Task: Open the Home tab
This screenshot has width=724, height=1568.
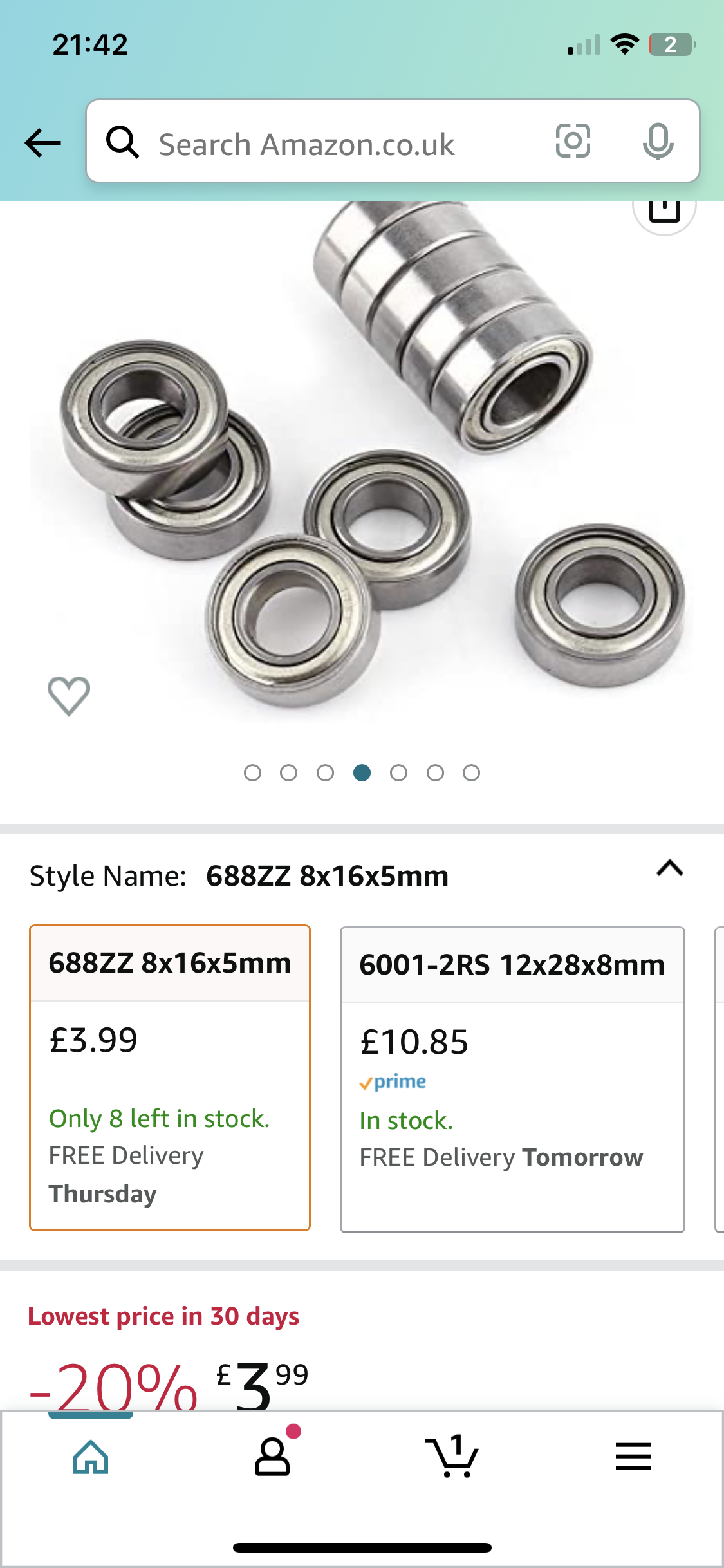Action: coord(91,1457)
